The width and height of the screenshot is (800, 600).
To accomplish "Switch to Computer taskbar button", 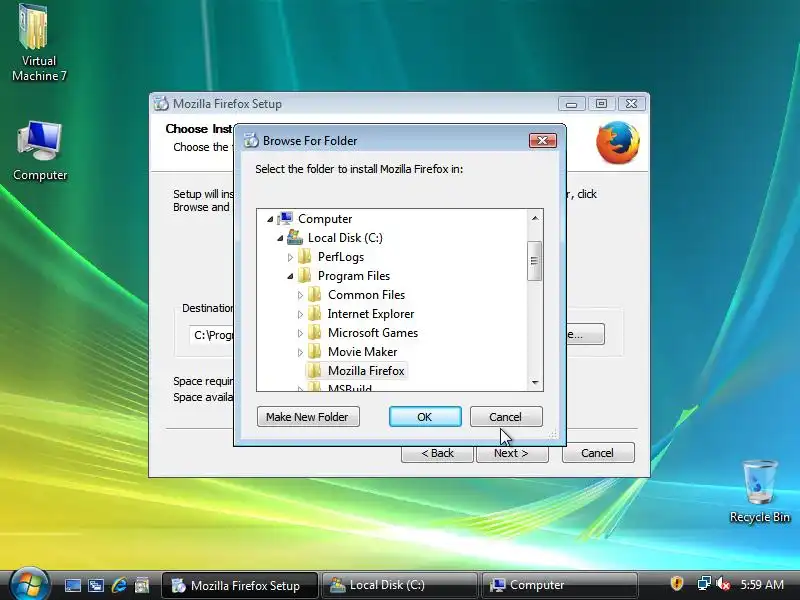I will 560,585.
